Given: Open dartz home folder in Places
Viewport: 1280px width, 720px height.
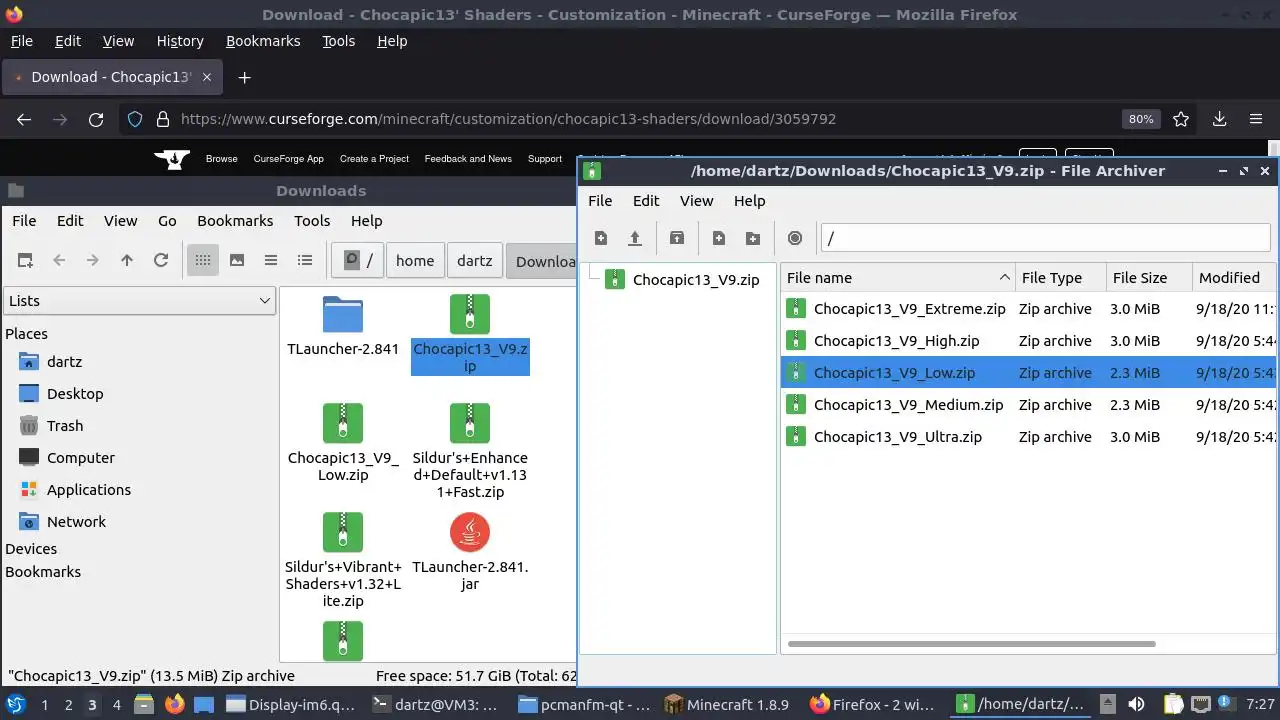Looking at the screenshot, I should coord(64,362).
